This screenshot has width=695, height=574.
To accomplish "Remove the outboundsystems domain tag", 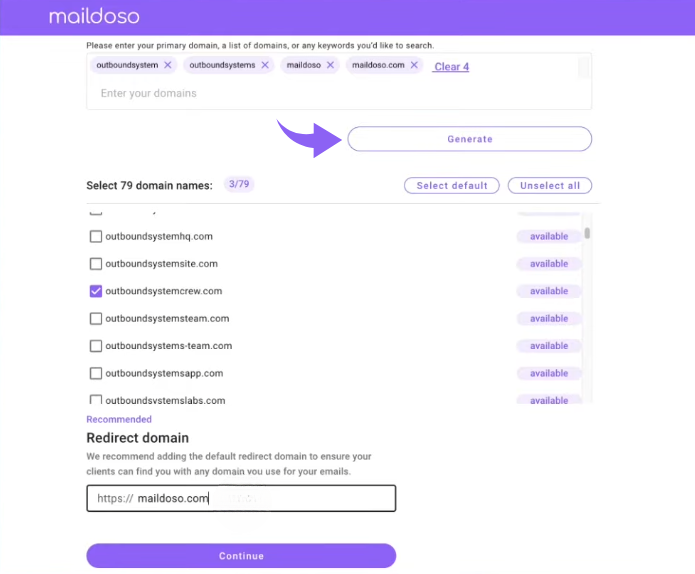I will click(x=265, y=65).
